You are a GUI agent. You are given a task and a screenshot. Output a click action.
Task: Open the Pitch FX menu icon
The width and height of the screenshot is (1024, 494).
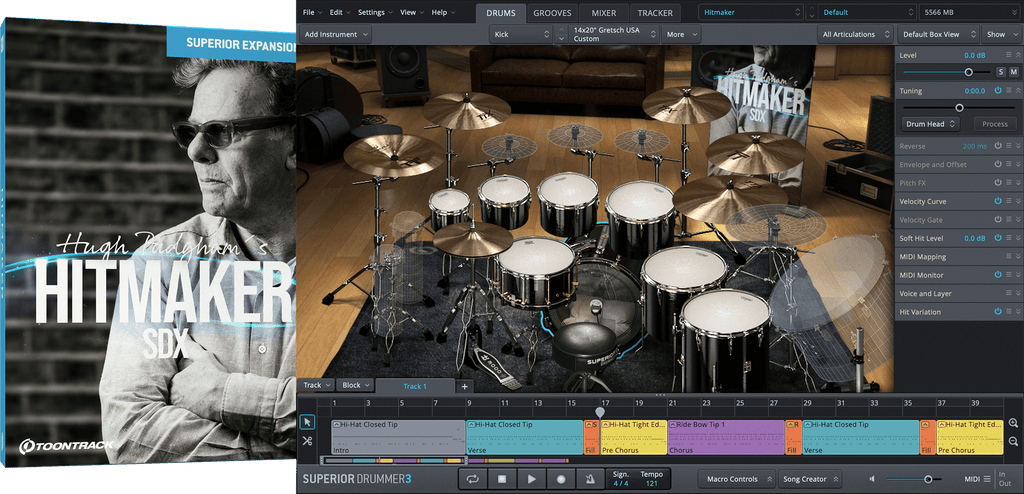[1009, 183]
